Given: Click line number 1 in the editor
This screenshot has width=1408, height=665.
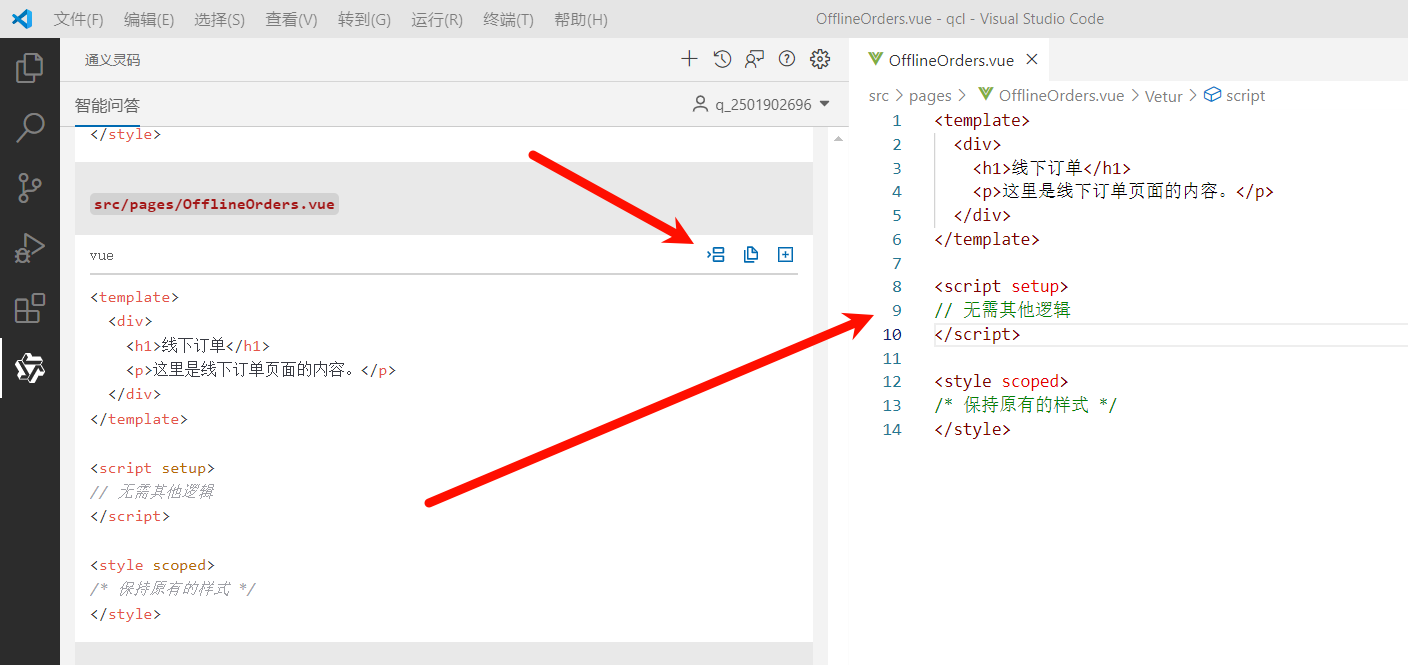Looking at the screenshot, I should tap(896, 120).
